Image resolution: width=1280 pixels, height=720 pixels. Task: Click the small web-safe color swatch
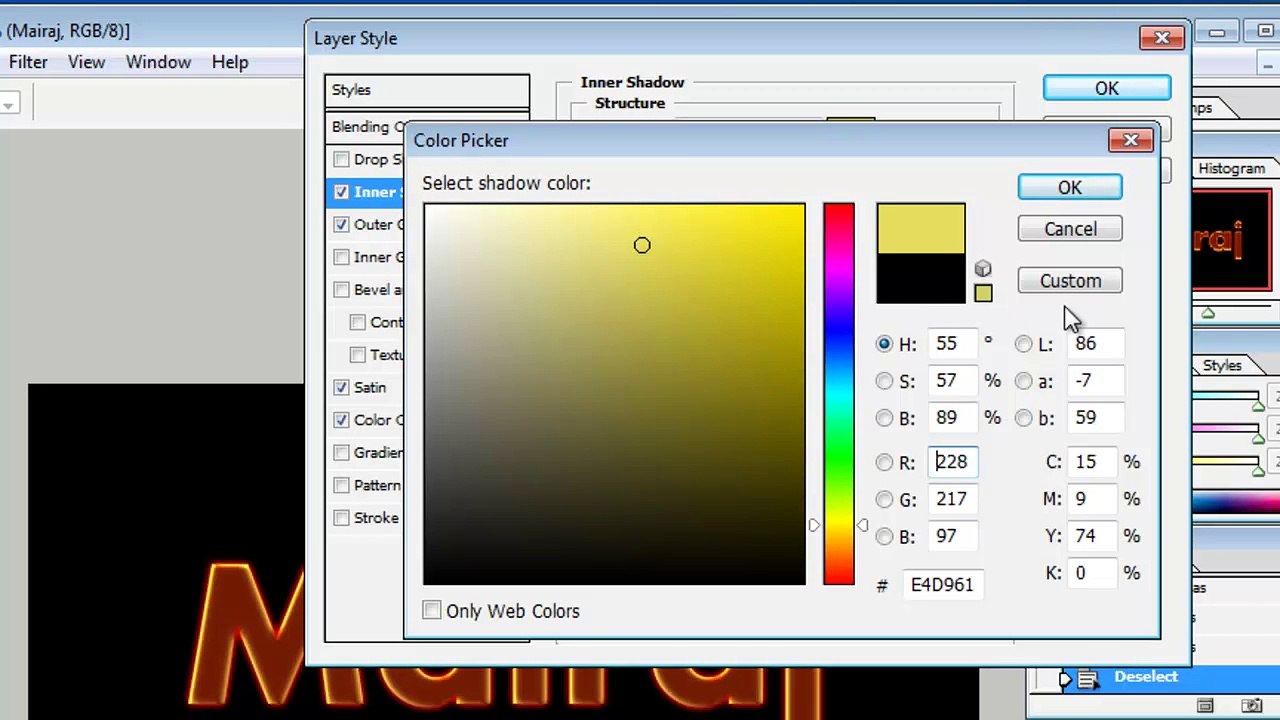point(983,293)
